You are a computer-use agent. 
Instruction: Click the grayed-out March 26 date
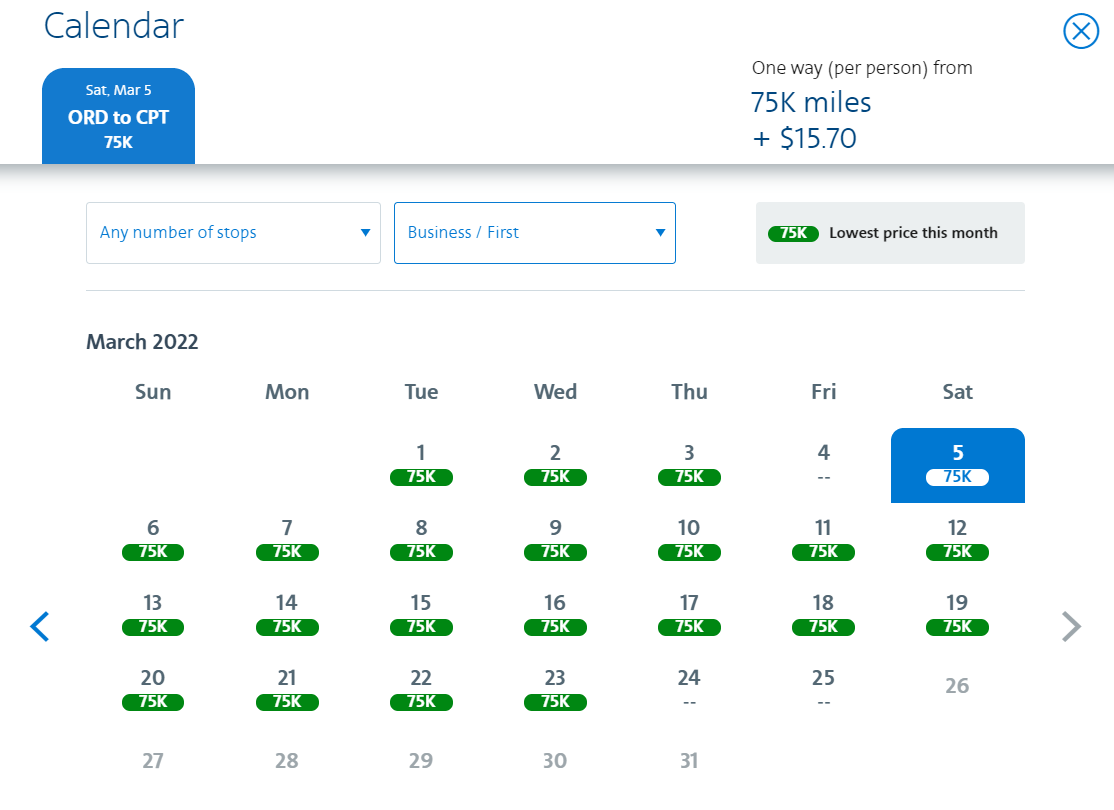957,686
